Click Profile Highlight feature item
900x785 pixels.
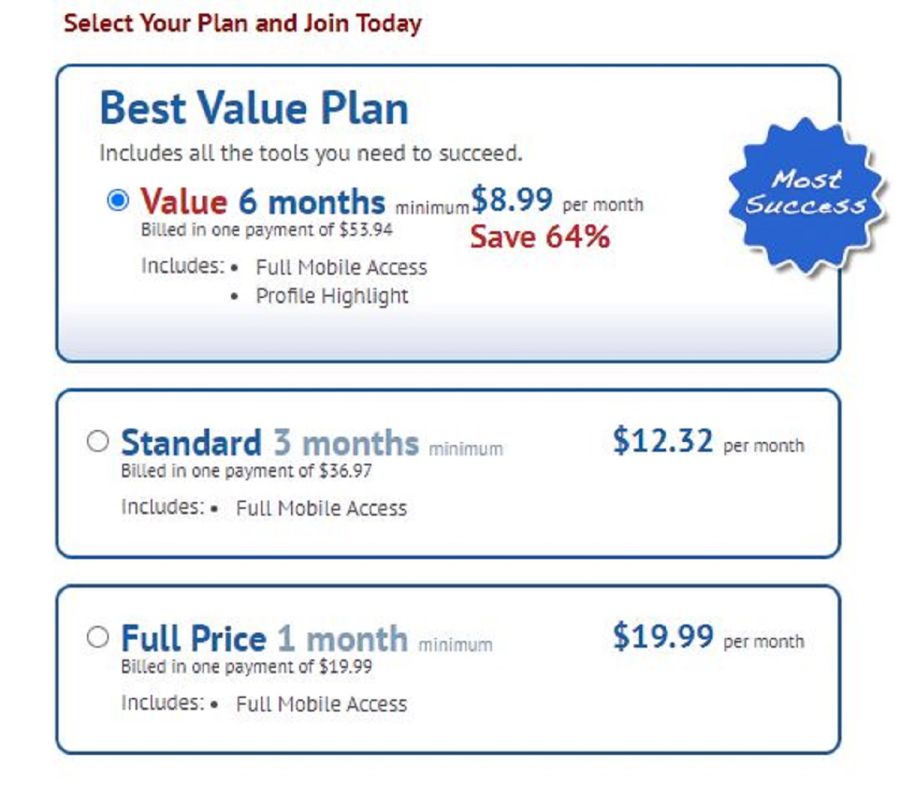[332, 296]
